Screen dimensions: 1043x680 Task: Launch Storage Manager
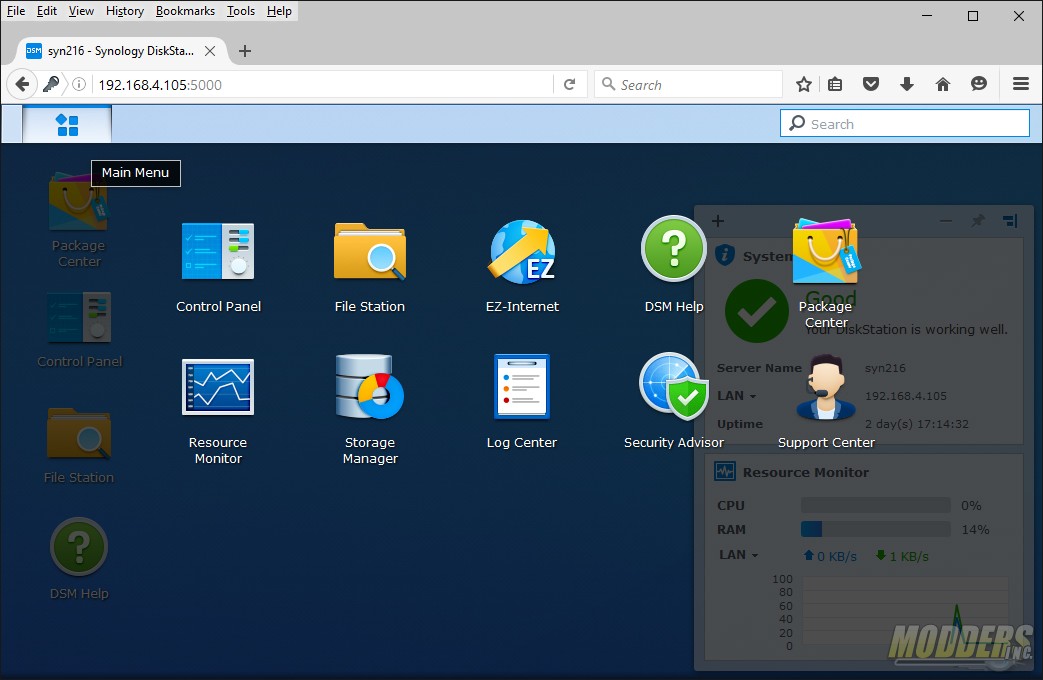click(370, 410)
